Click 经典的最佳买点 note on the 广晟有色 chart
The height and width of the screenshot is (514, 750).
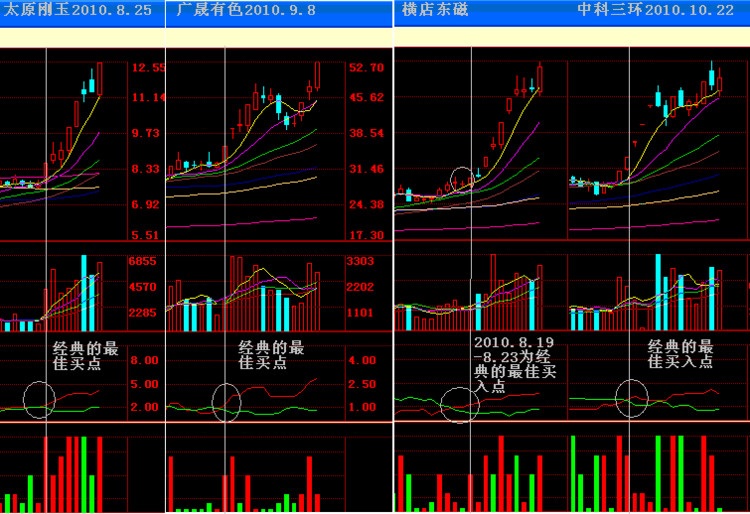pos(271,355)
